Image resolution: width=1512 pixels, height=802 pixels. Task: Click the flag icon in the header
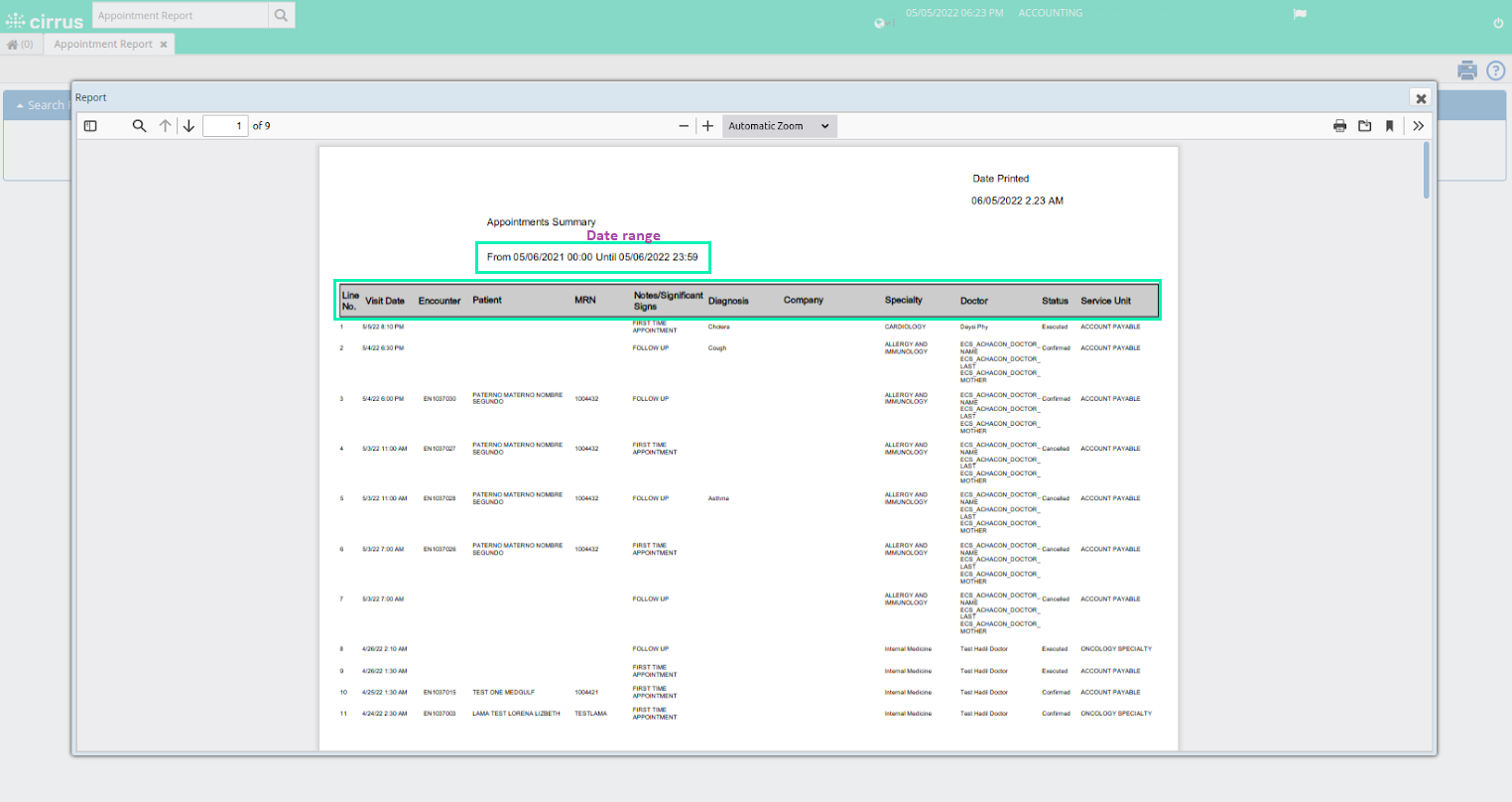(x=1300, y=14)
